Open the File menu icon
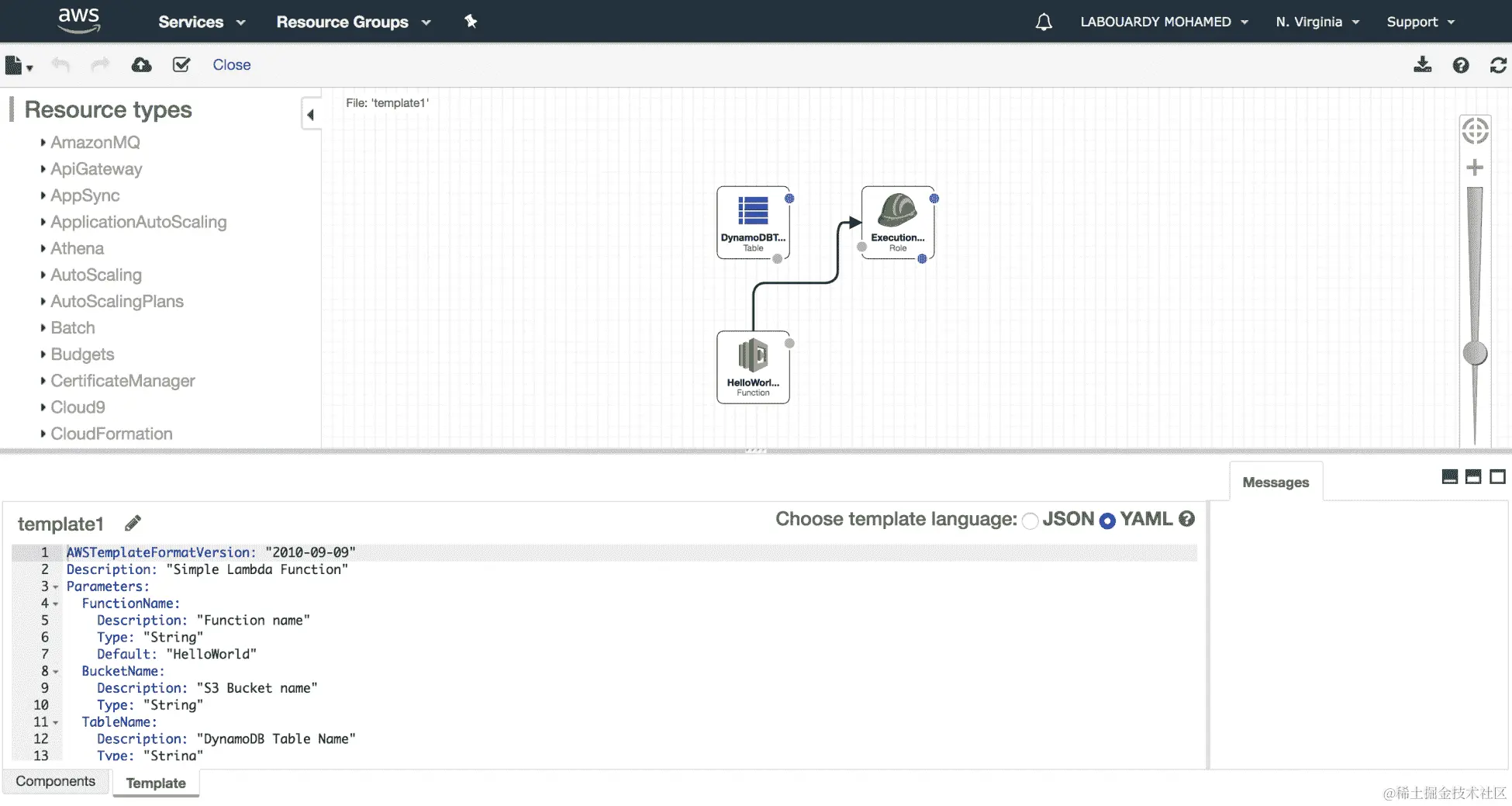The image size is (1512, 806). coord(18,65)
